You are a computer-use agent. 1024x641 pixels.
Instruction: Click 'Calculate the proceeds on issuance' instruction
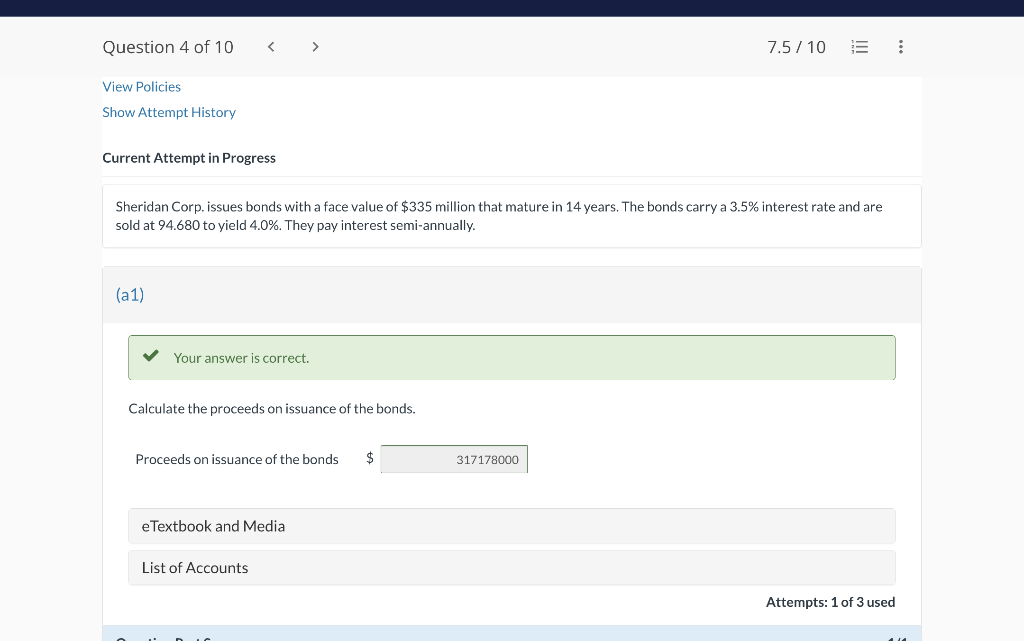pyautogui.click(x=272, y=409)
